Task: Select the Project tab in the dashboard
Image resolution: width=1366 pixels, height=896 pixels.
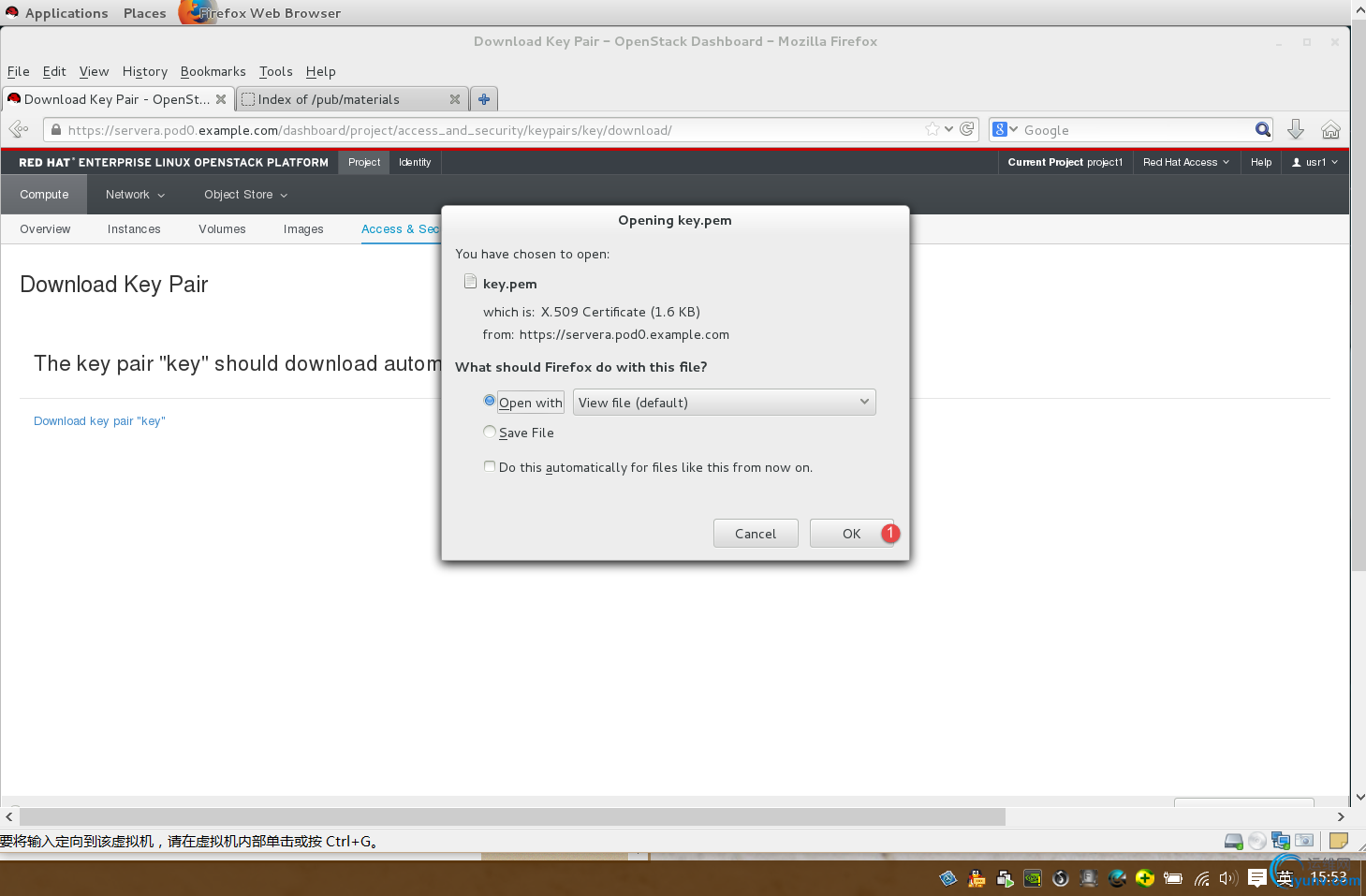Action: (x=364, y=162)
